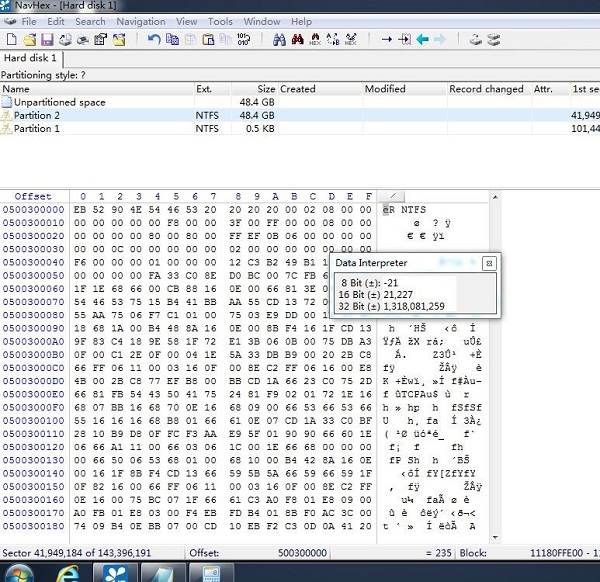Click the disk stack icon at toolbar end
The height and width of the screenshot is (582, 600).
(x=494, y=39)
